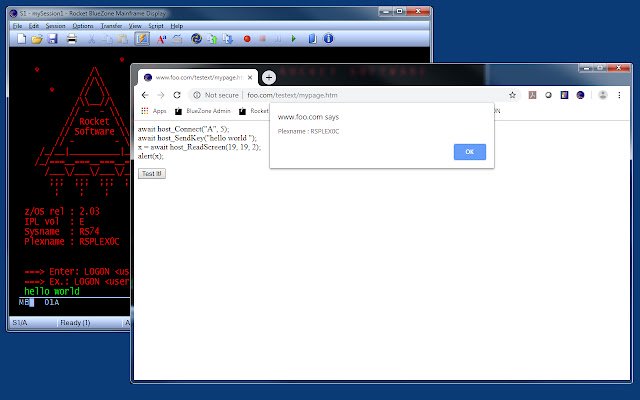This screenshot has height=400, width=640.
Task: Click the Test It! button on page
Action: tap(152, 173)
